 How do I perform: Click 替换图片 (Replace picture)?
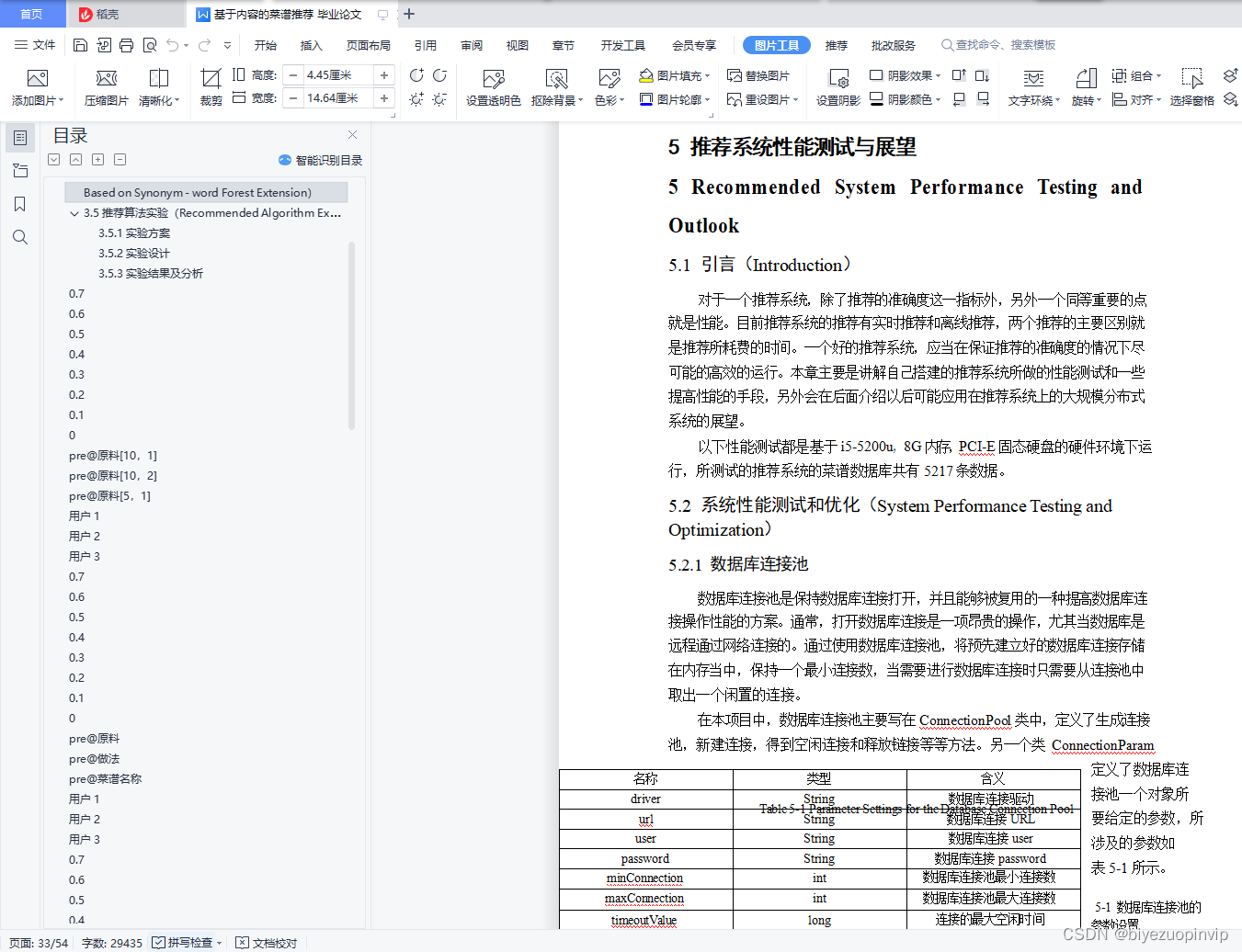[x=758, y=75]
